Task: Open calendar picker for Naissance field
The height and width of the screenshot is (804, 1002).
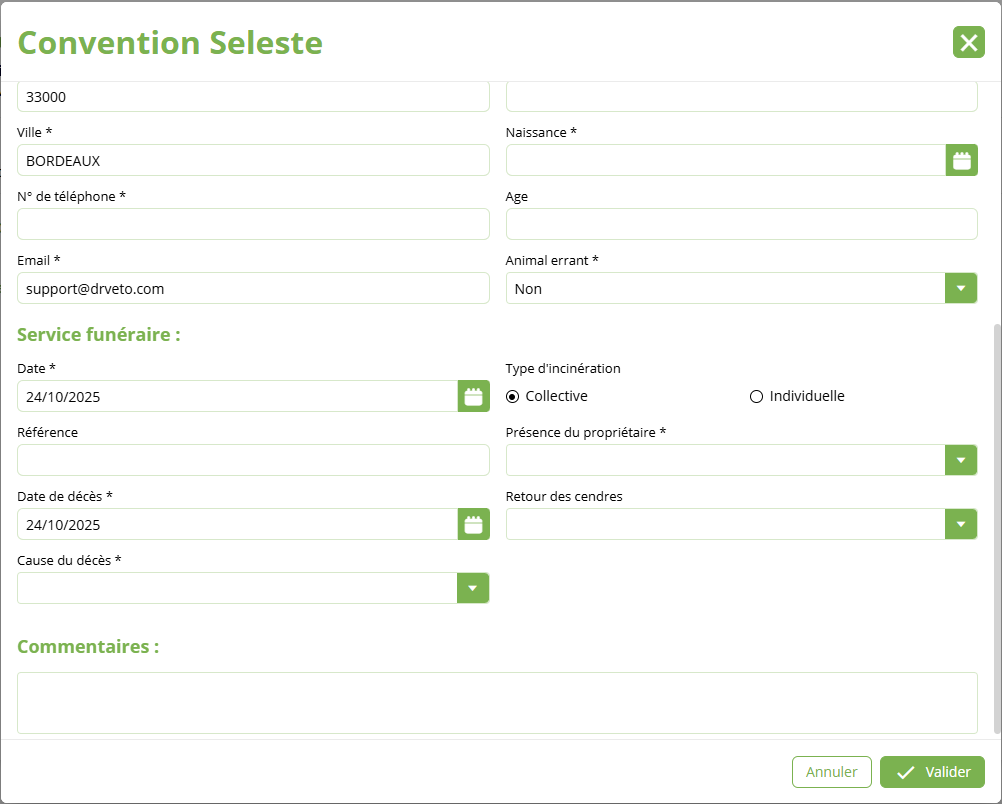Action: 961,160
